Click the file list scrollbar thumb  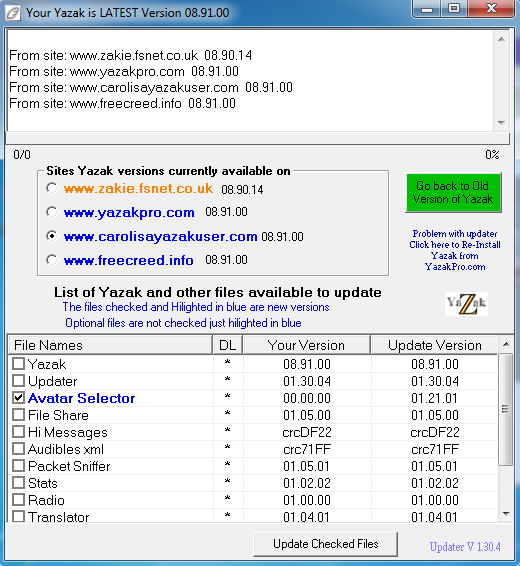click(506, 409)
